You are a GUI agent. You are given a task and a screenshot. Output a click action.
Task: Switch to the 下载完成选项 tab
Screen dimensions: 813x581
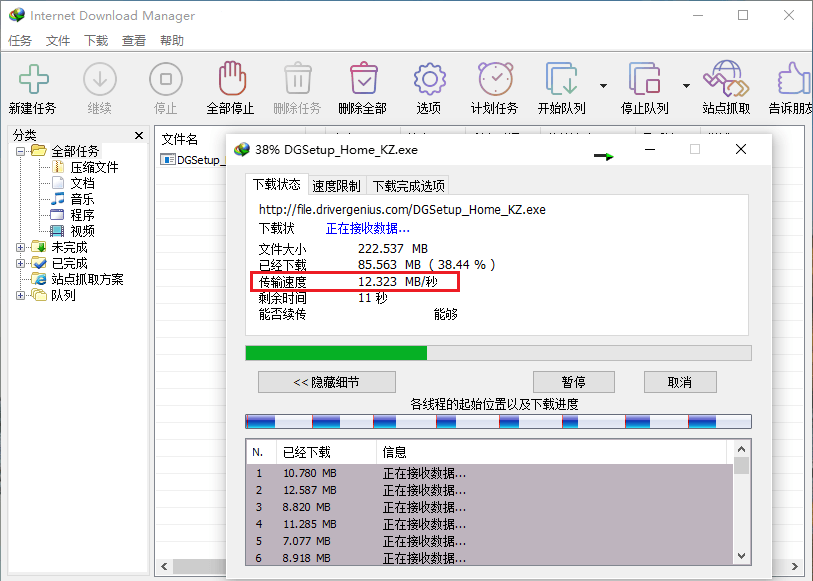[409, 186]
